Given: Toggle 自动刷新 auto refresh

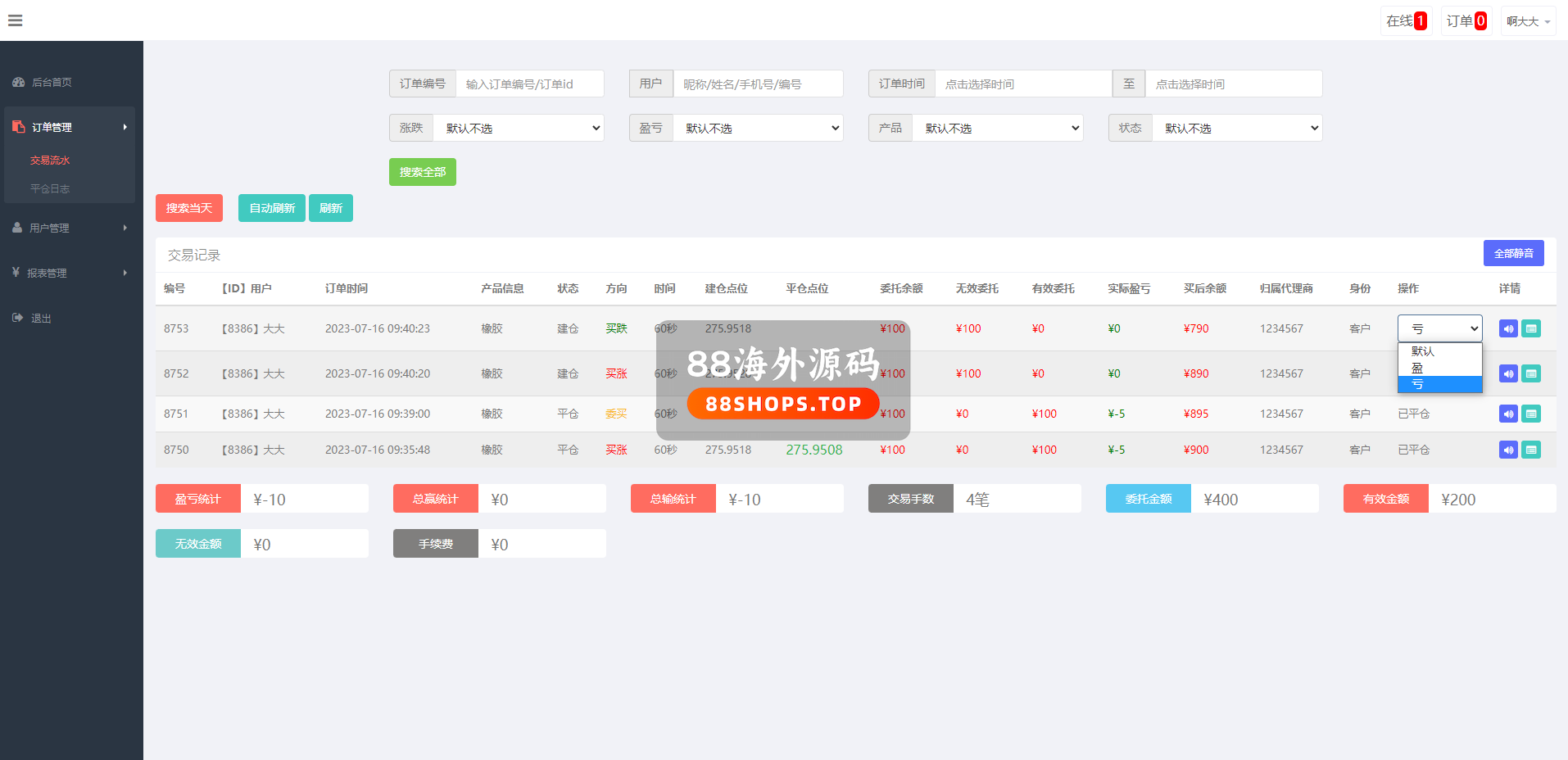Looking at the screenshot, I should coord(272,208).
